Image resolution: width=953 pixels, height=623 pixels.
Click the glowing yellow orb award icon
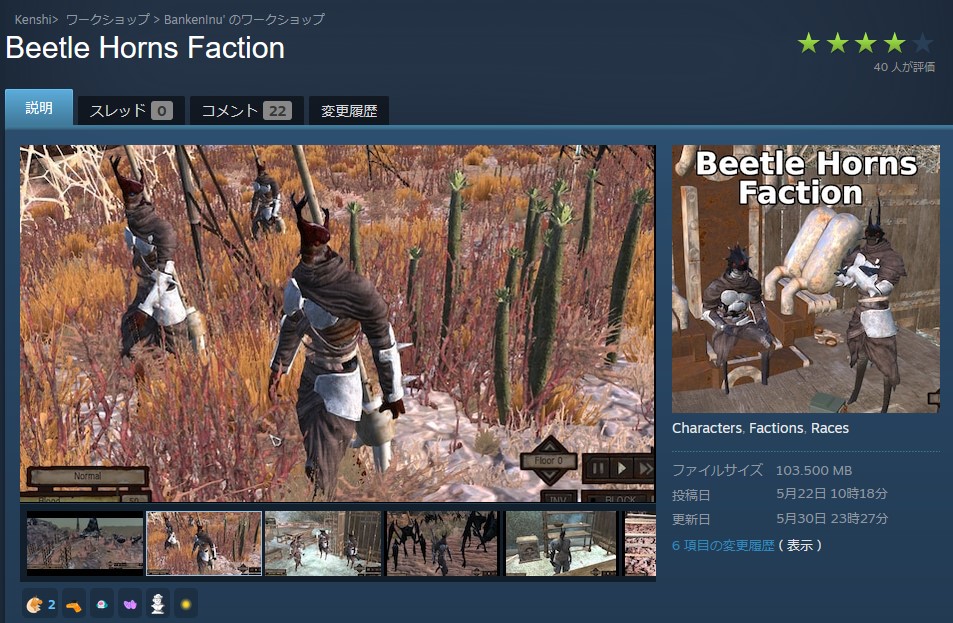tap(186, 604)
